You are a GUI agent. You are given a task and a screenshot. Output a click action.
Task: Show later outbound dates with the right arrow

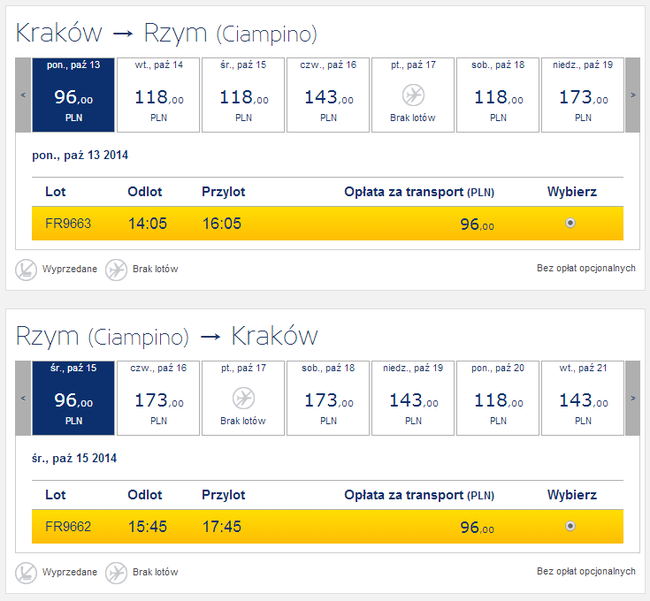point(632,95)
